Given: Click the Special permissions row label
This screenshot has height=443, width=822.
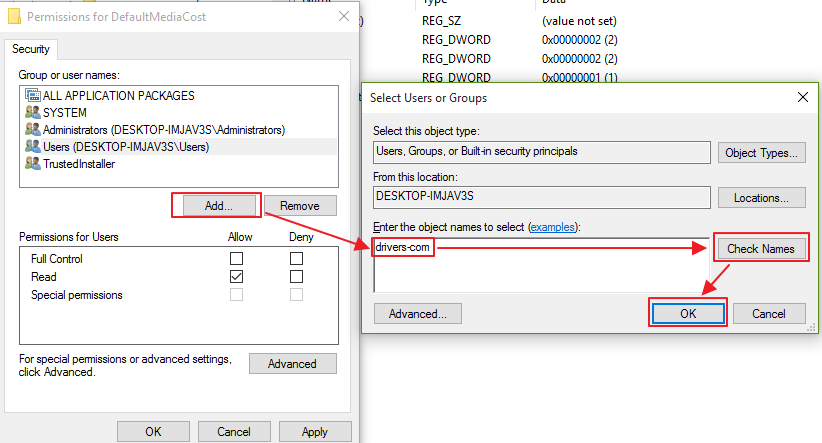Looking at the screenshot, I should (x=77, y=295).
